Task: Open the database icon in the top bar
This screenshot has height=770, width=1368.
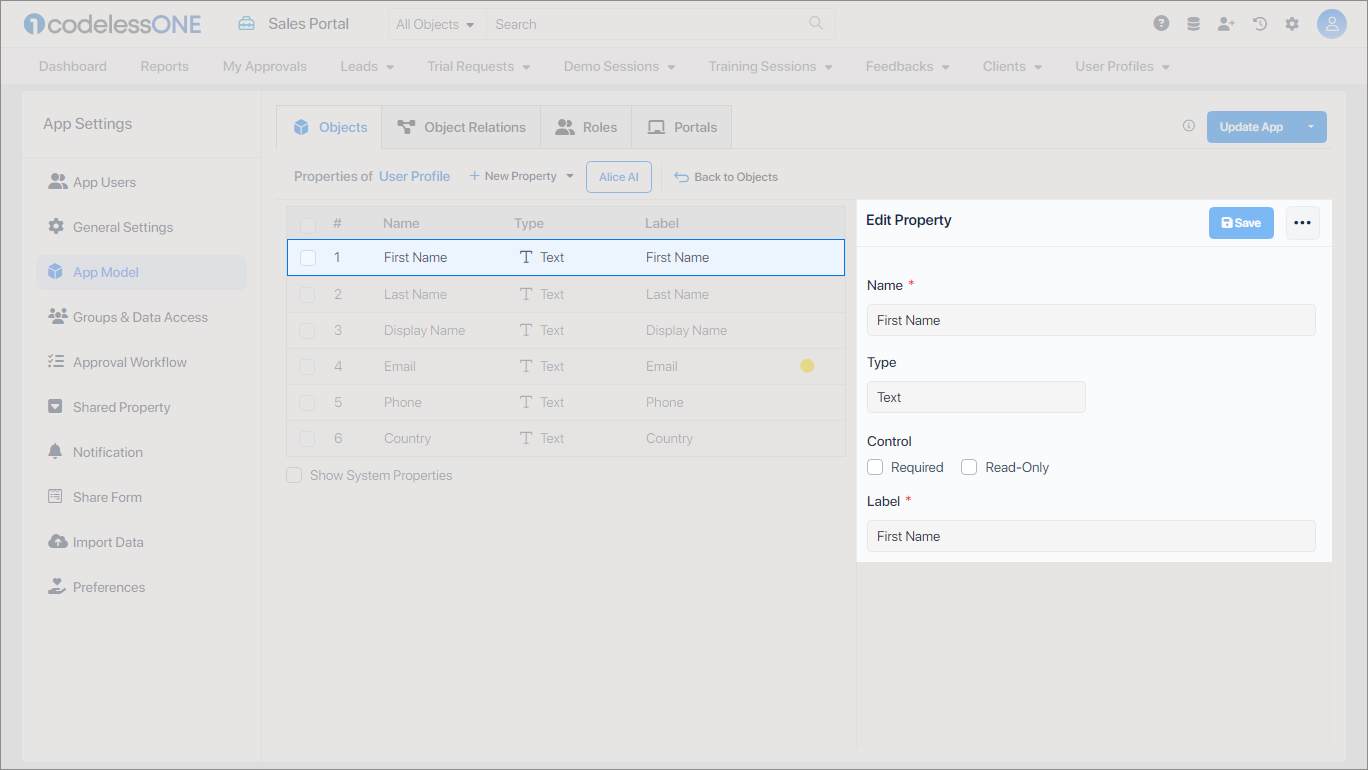Action: pos(1193,22)
